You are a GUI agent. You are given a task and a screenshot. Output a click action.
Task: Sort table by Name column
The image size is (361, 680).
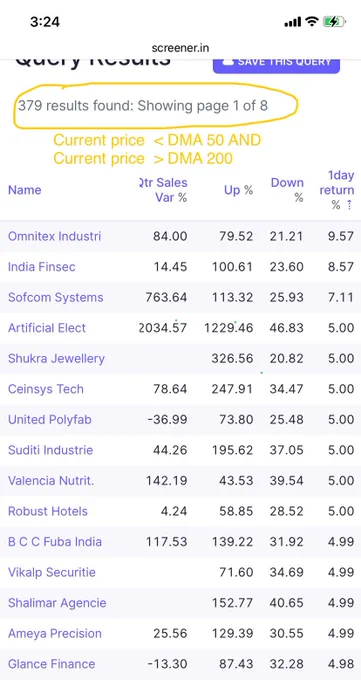[x=25, y=190]
